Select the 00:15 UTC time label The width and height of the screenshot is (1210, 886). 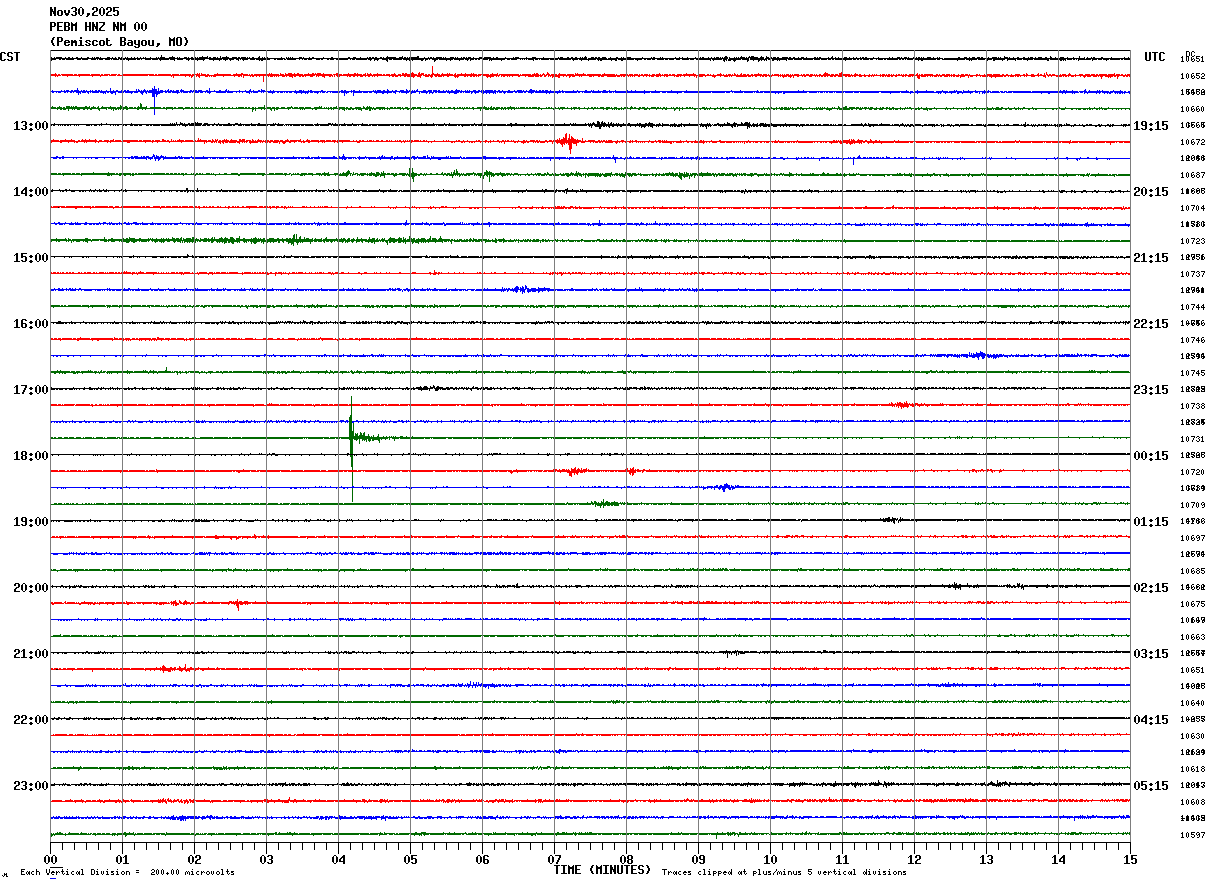pyautogui.click(x=1150, y=456)
